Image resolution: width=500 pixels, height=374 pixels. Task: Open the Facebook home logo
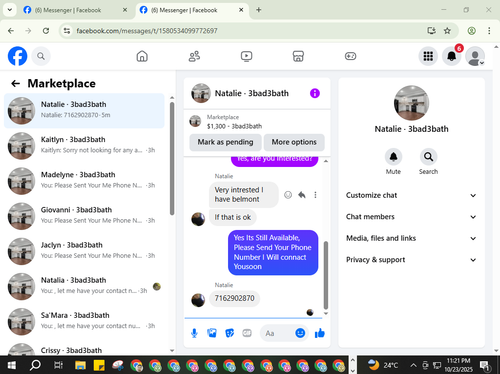[17, 56]
